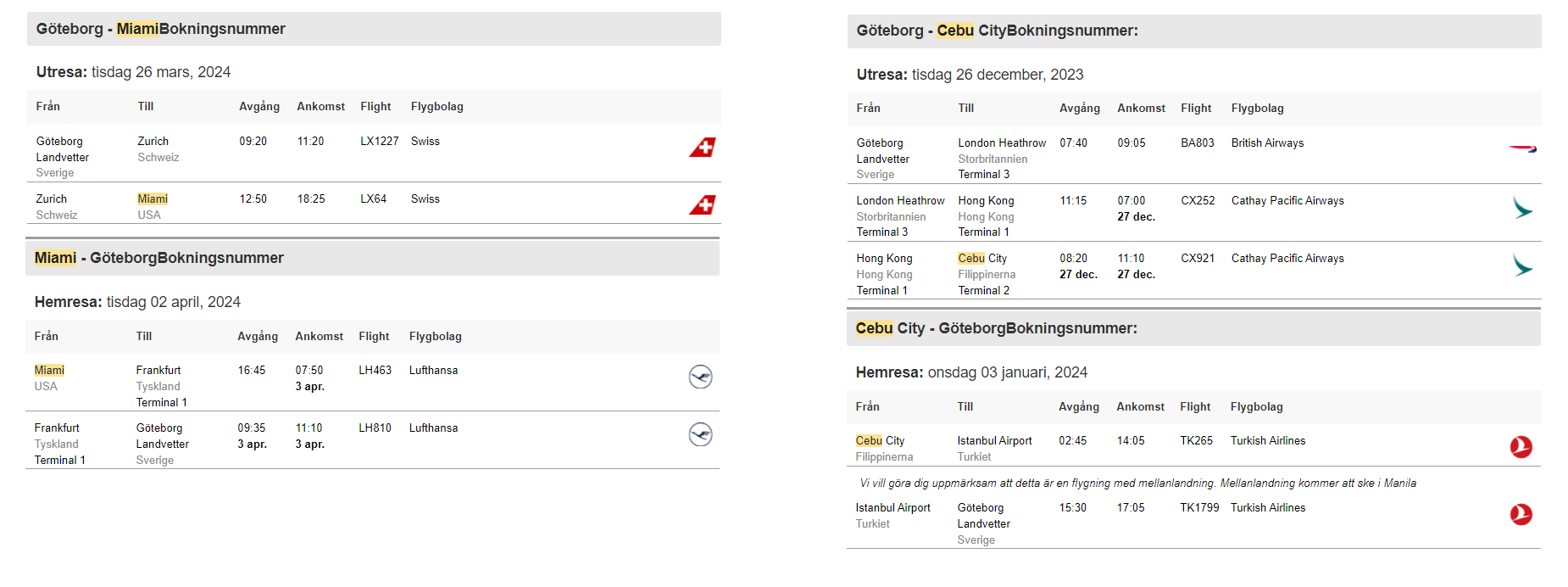Click flight number CX252
Image resolution: width=1568 pixels, height=587 pixels.
click(x=1198, y=201)
